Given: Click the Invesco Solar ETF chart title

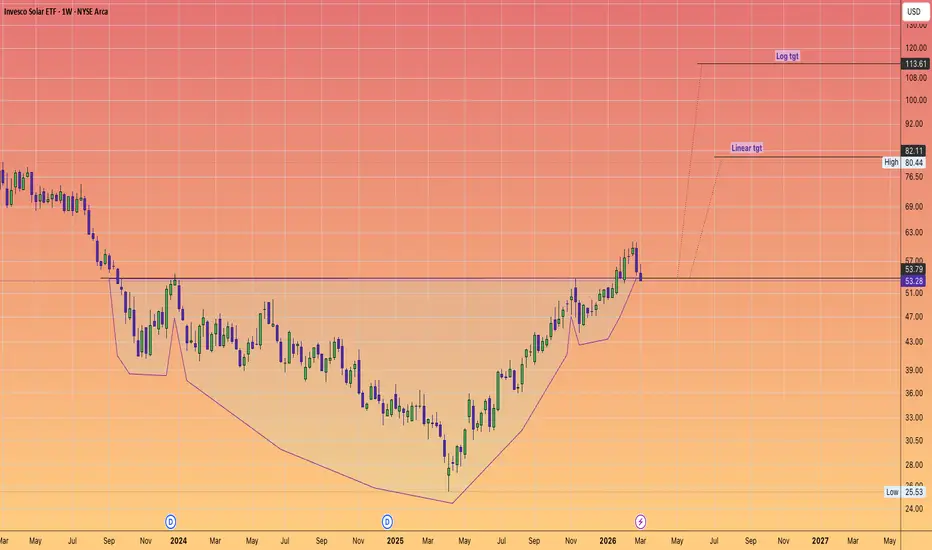Looking at the screenshot, I should pos(56,11).
